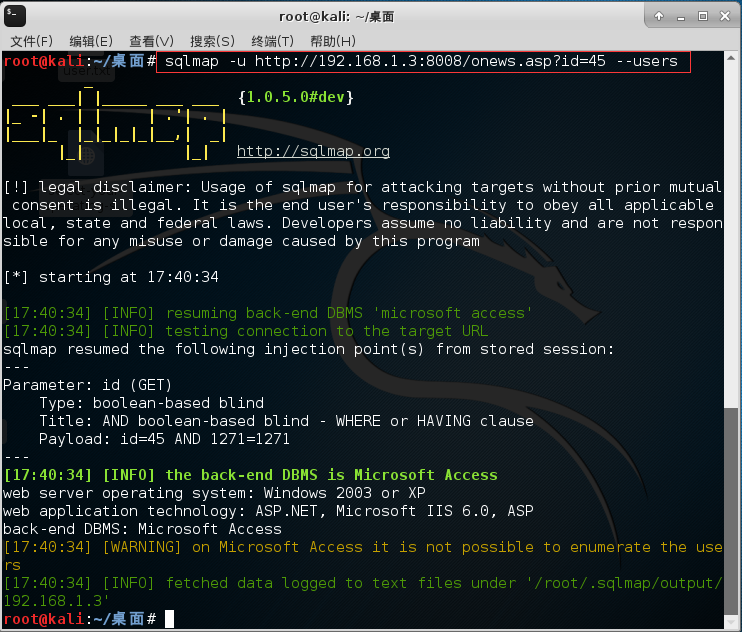Click the sqlmap command text with --users
742x632 pixels.
click(x=421, y=61)
